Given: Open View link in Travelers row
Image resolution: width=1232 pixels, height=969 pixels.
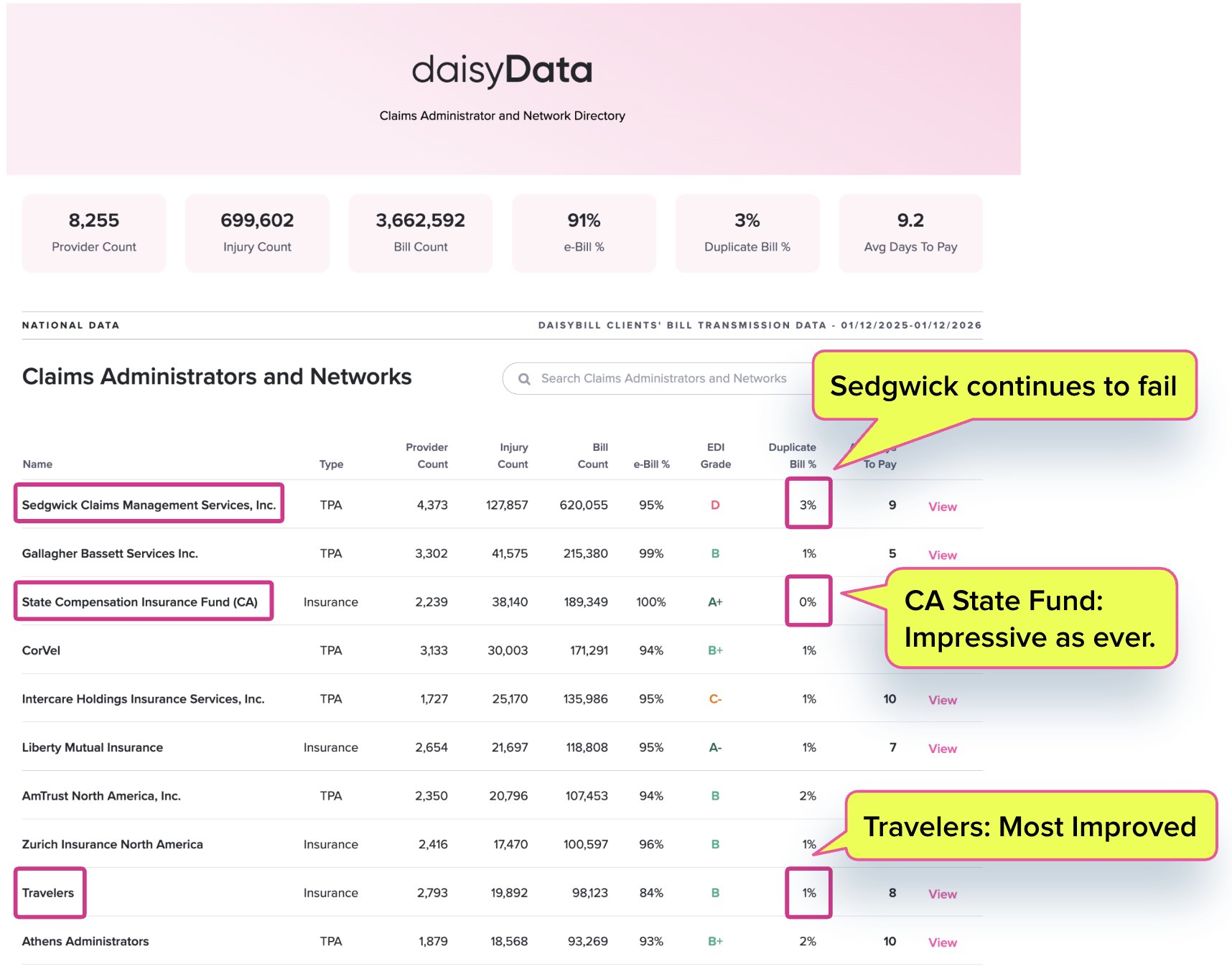Looking at the screenshot, I should [942, 894].
